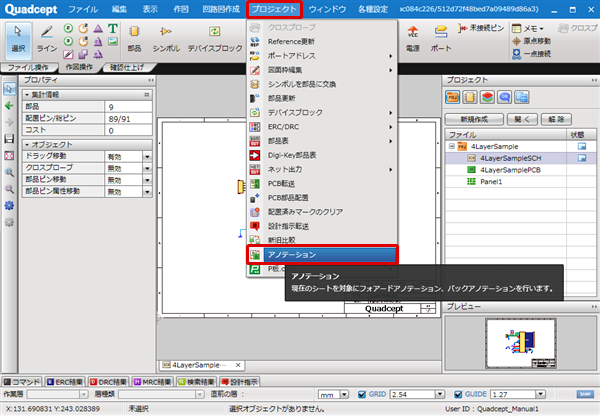Click the green back arrow in left sidebar
The height and width of the screenshot is (416, 600).
tap(9, 106)
